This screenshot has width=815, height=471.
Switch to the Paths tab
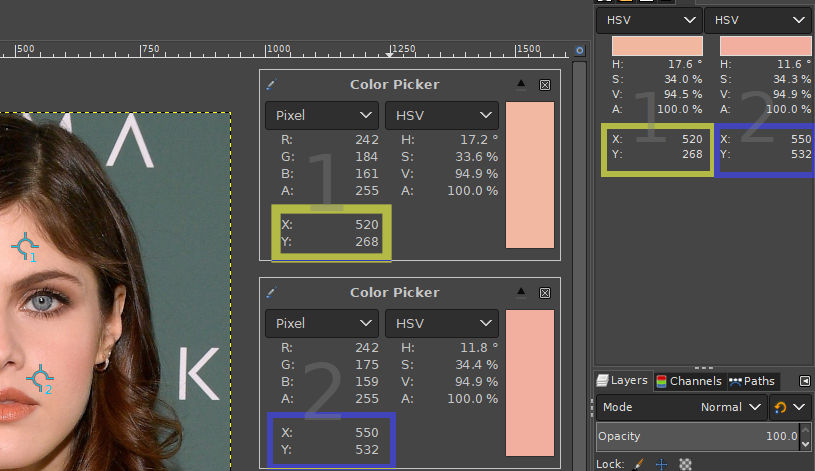click(752, 381)
